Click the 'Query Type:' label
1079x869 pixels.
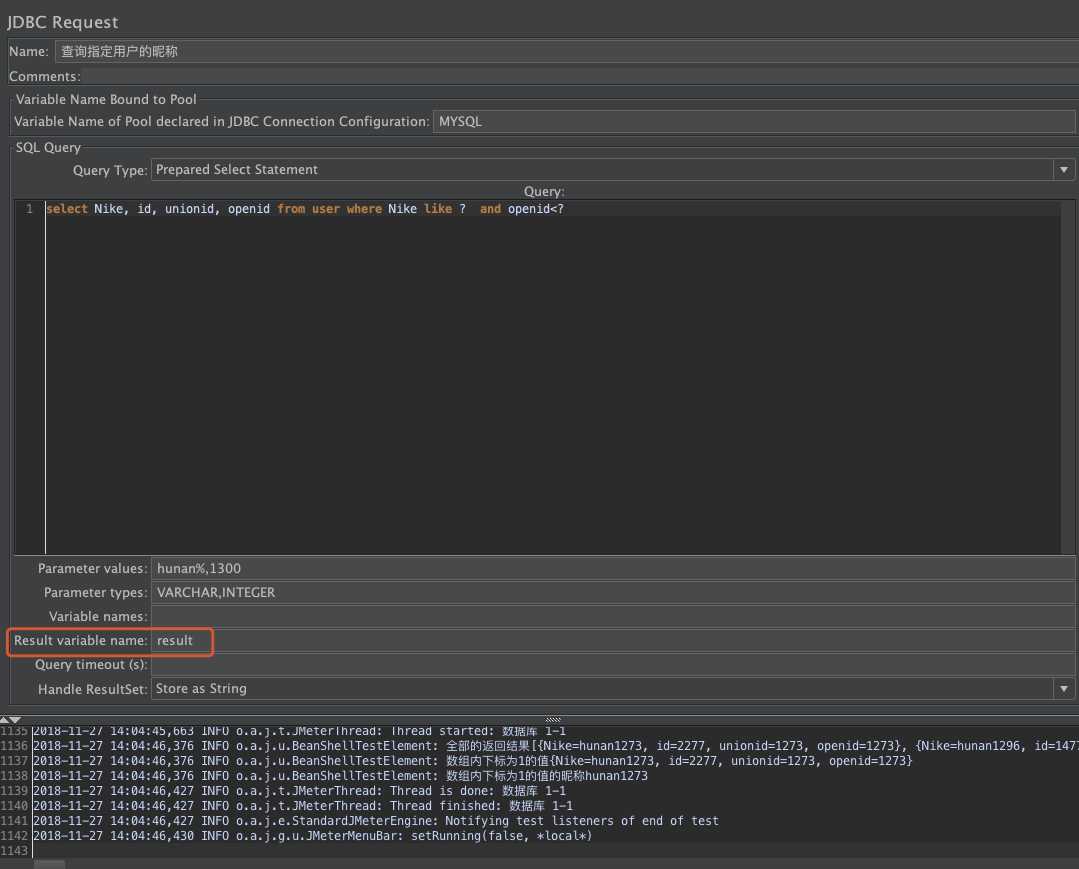110,171
